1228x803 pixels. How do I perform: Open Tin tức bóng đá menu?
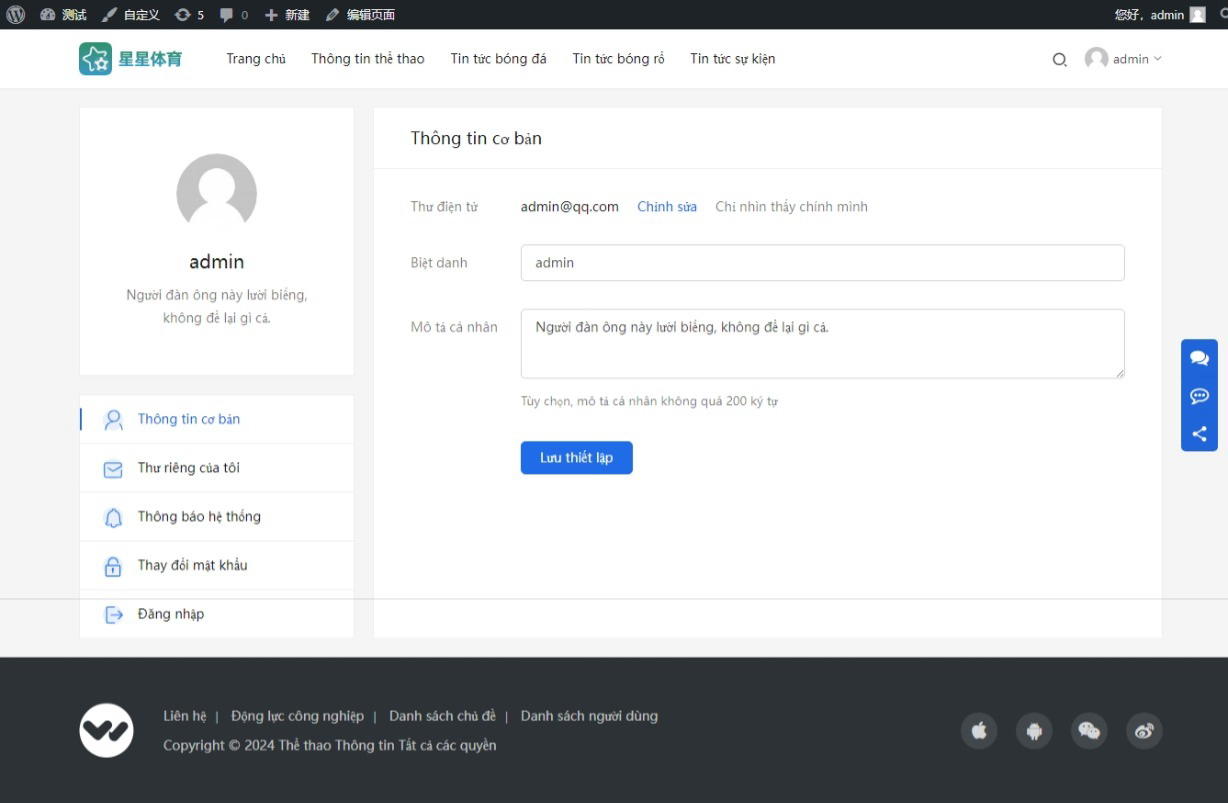(x=498, y=58)
